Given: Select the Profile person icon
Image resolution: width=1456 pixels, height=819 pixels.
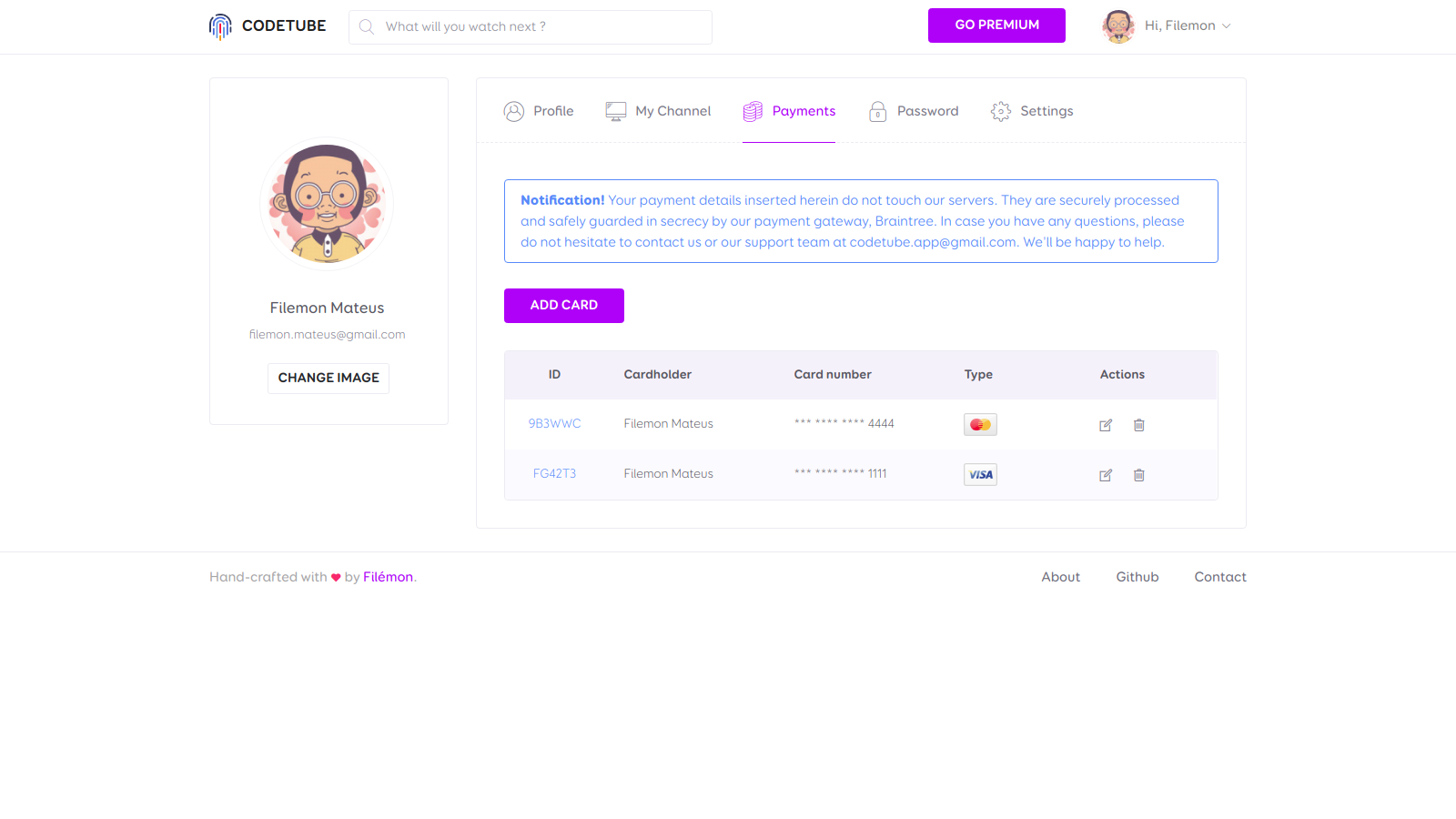Looking at the screenshot, I should point(514,111).
